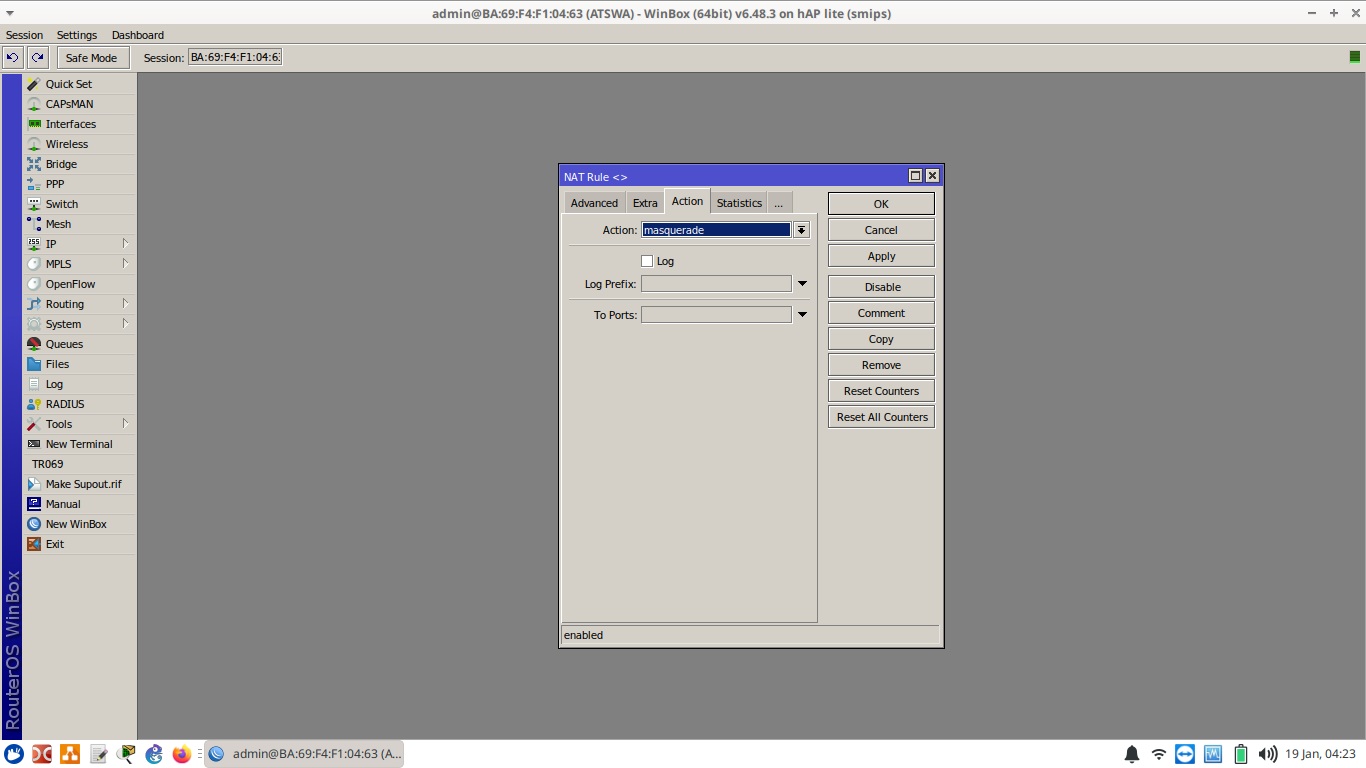Open the clock showing 19 Jan, 04:23

click(x=1320, y=754)
